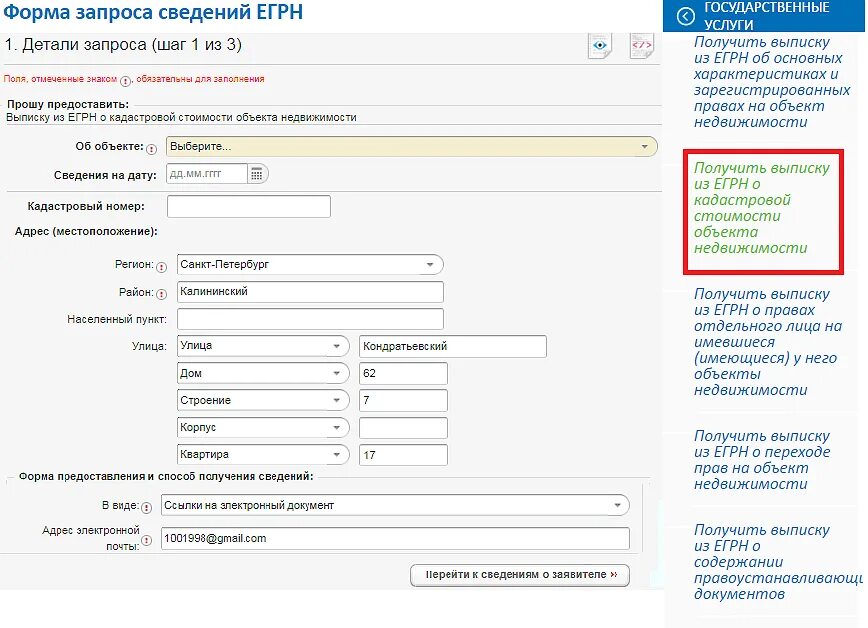The width and height of the screenshot is (868, 628).
Task: Click the street name field with Кондратьевский
Action: pyautogui.click(x=453, y=346)
